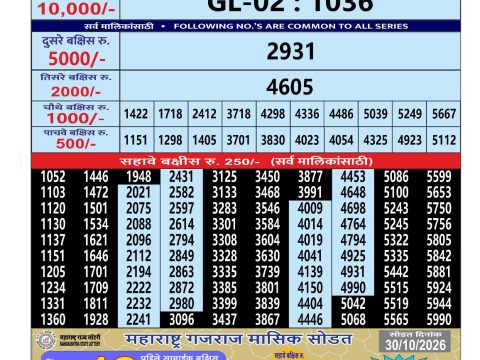Click number 1948 in the 250/- grid
Image resolution: width=480 pixels, height=360 pixels.
(x=139, y=177)
